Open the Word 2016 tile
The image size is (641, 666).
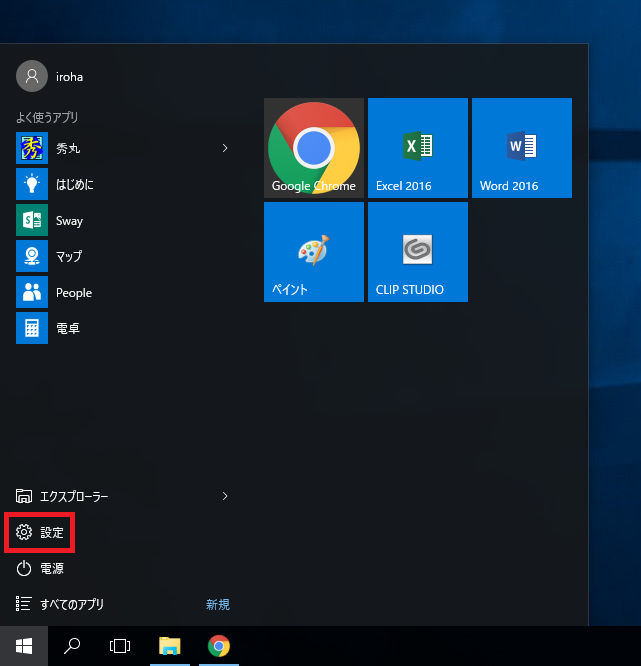(x=522, y=148)
